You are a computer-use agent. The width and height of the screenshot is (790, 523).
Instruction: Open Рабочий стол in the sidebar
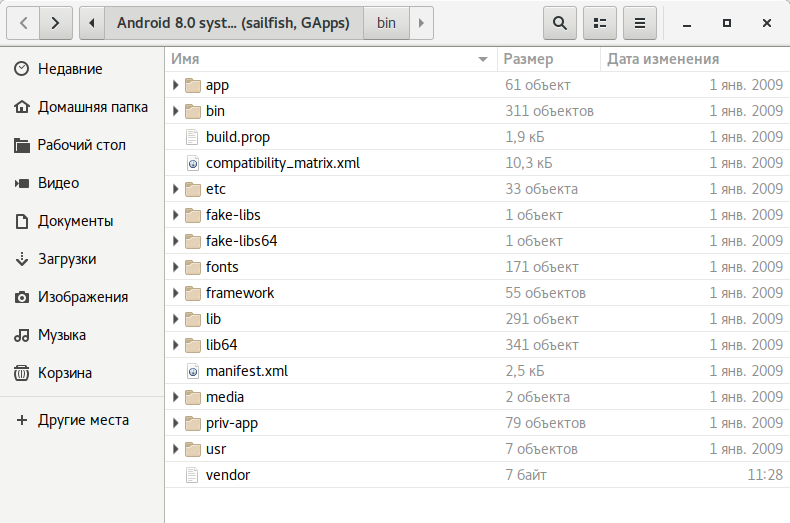[x=82, y=145]
